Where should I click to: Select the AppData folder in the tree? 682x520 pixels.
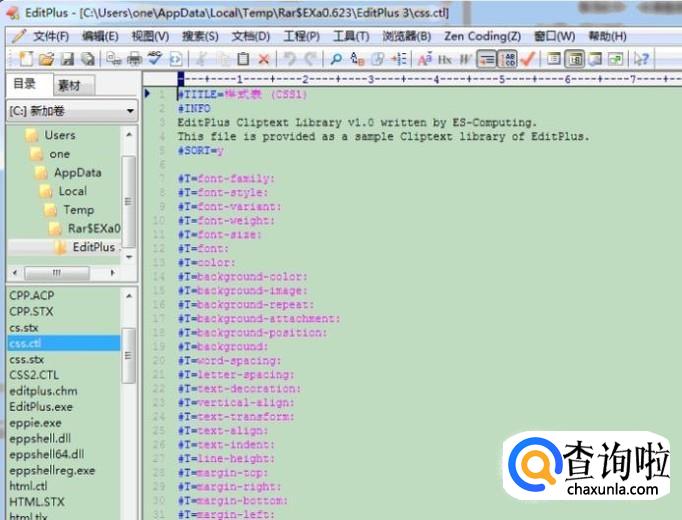(77, 173)
